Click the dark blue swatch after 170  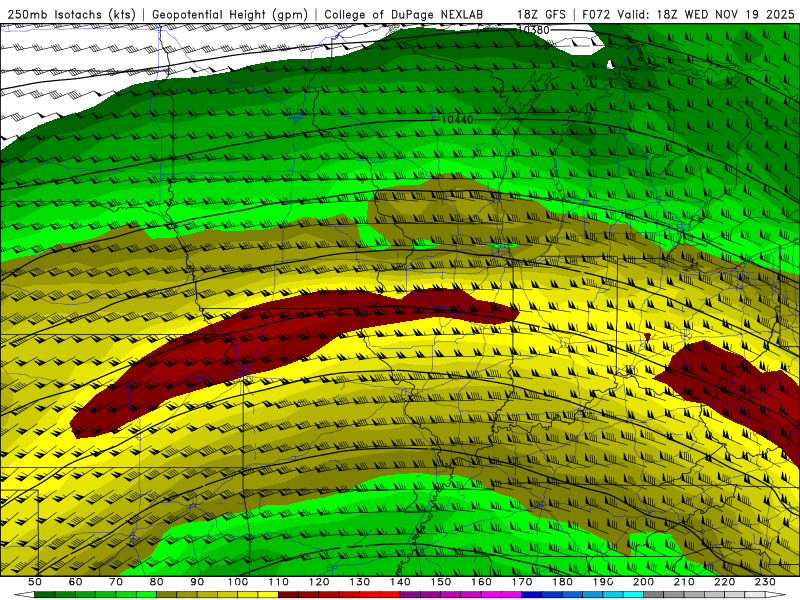532,595
